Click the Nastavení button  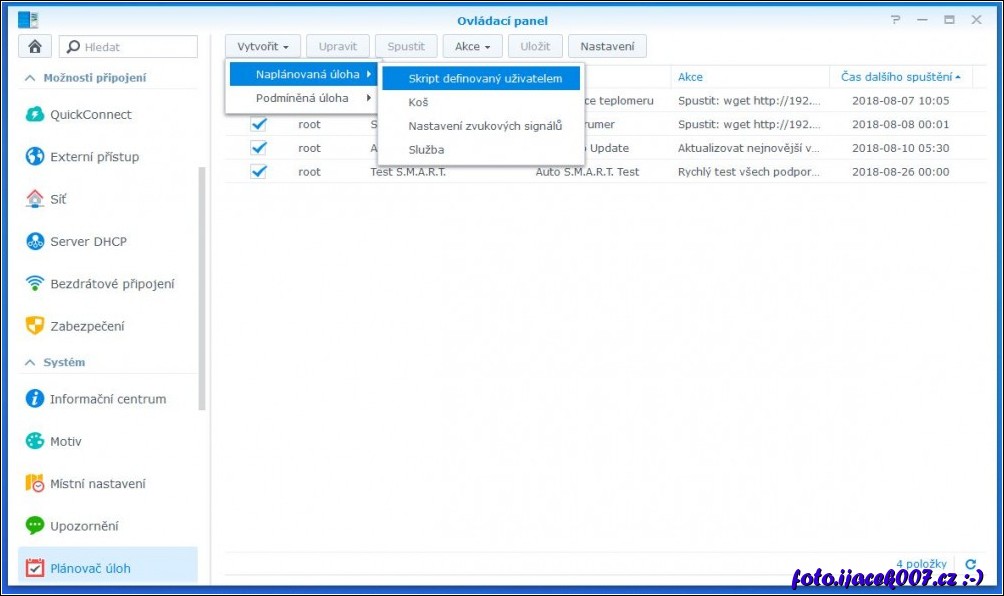pyautogui.click(x=607, y=46)
